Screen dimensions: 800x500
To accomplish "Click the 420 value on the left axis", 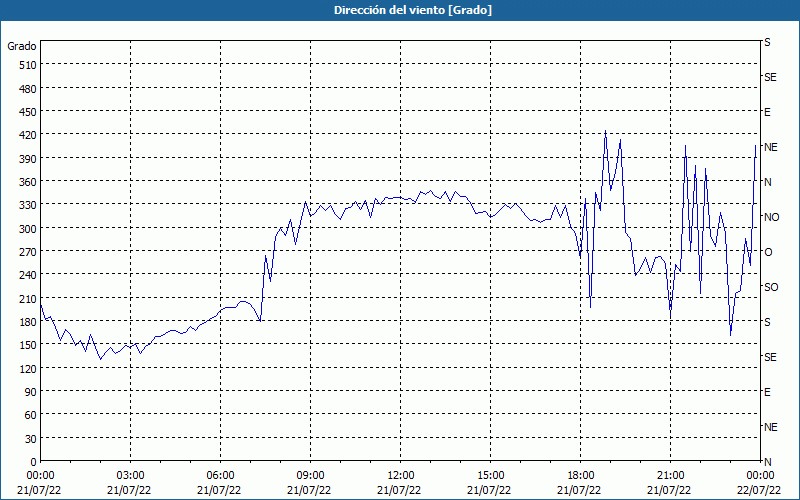I will [x=28, y=136].
